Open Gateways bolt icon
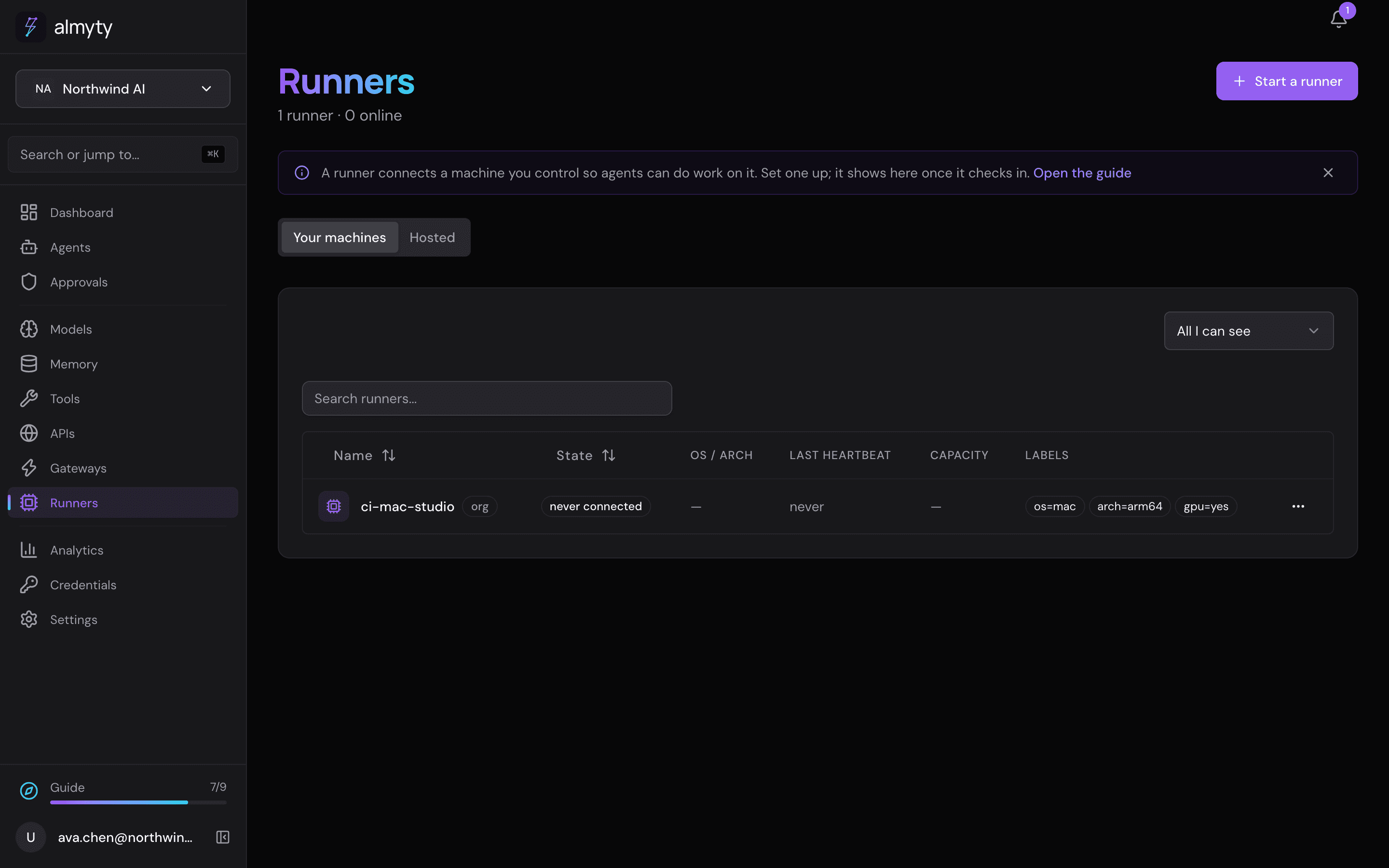Screen dimensions: 1389x868 (x=29, y=468)
